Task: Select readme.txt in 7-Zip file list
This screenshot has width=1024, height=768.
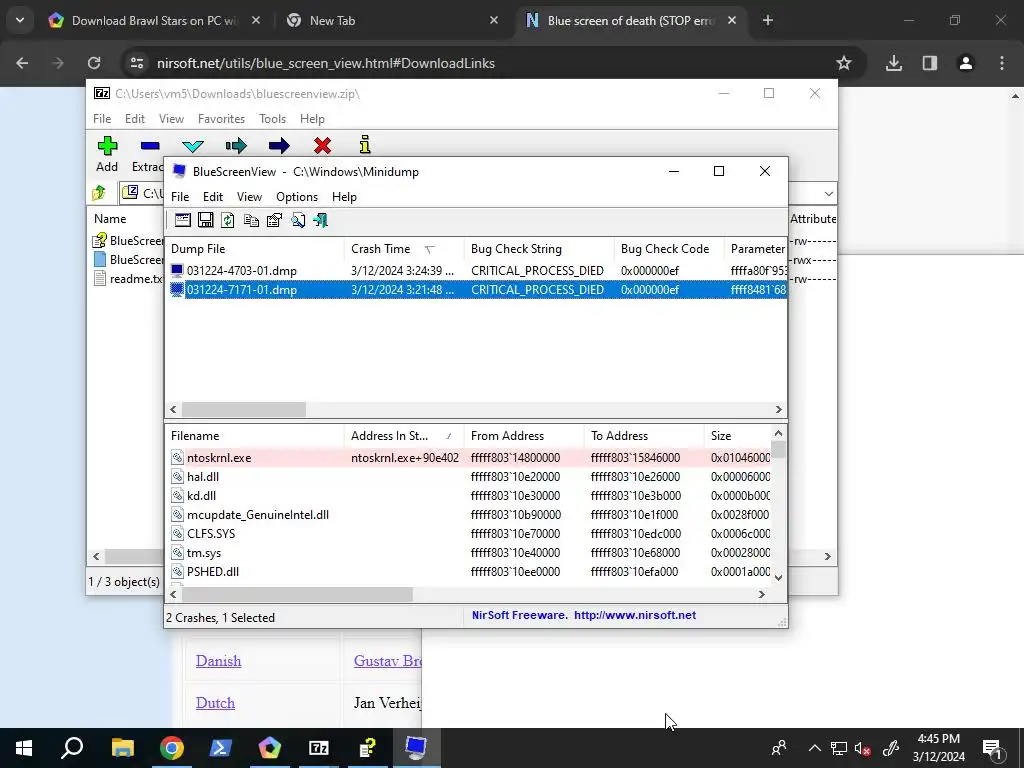Action: [128, 279]
